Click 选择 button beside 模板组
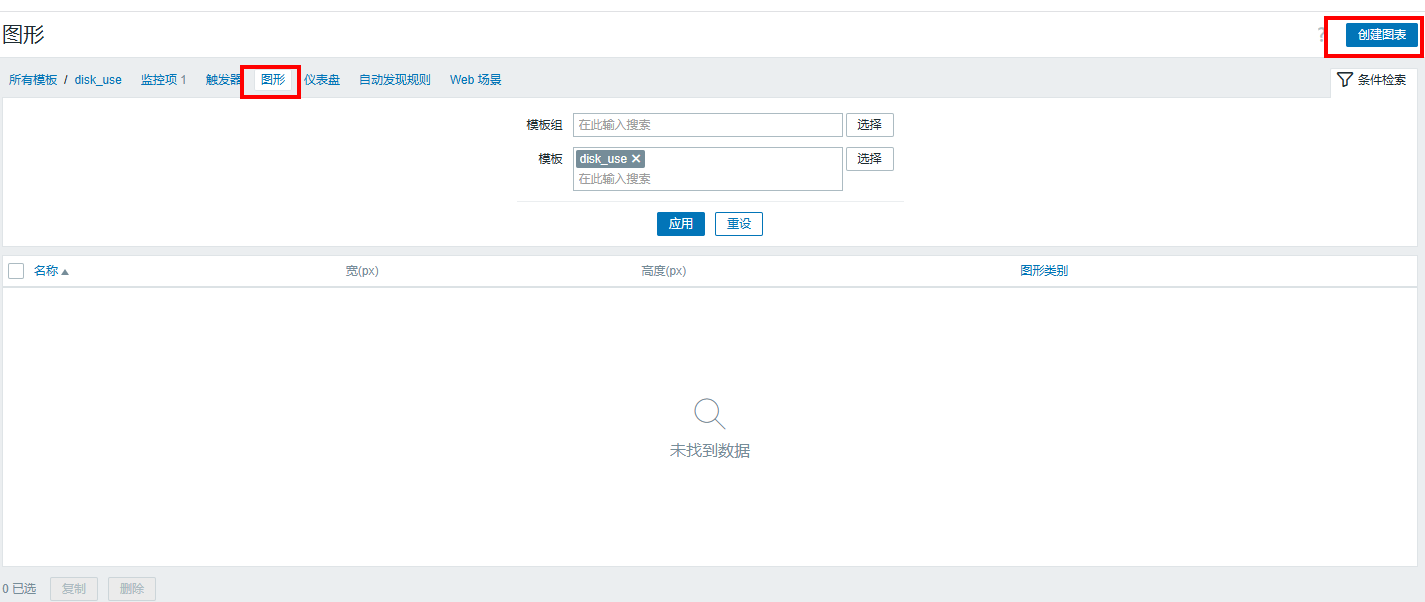This screenshot has height=602, width=1425. coord(870,125)
